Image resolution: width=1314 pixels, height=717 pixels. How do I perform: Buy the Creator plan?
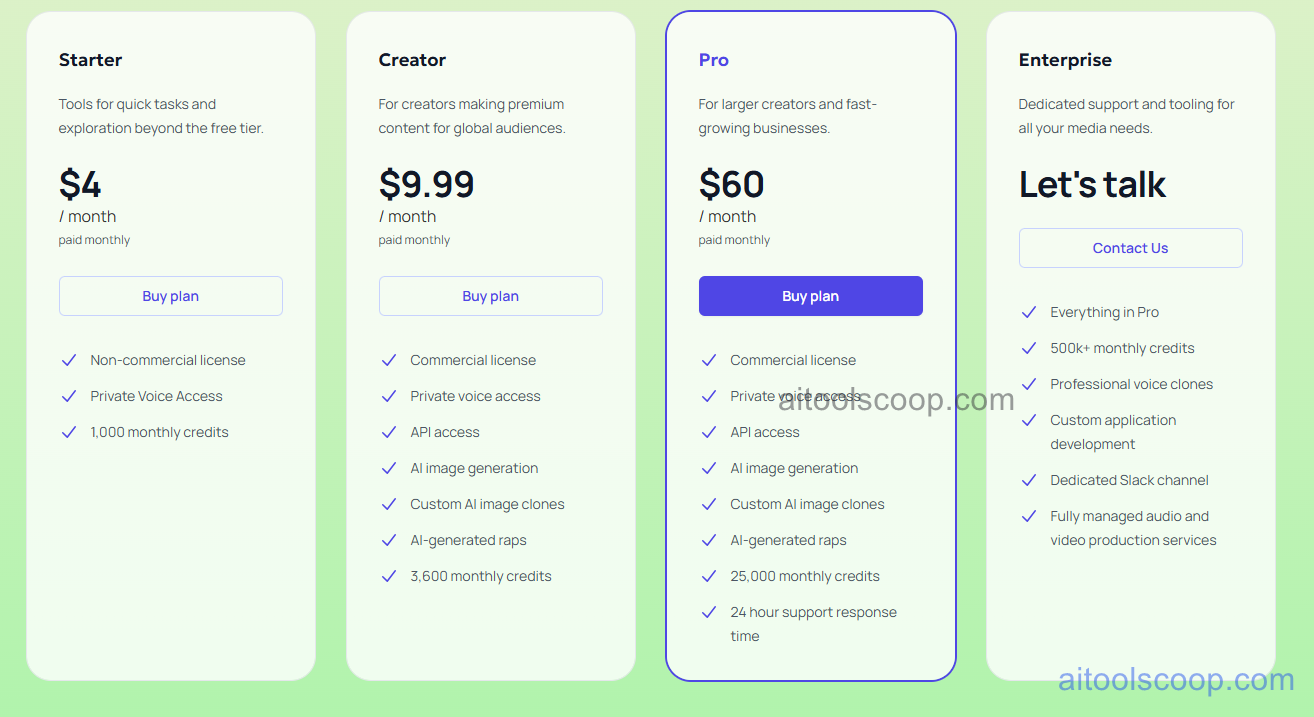[490, 296]
